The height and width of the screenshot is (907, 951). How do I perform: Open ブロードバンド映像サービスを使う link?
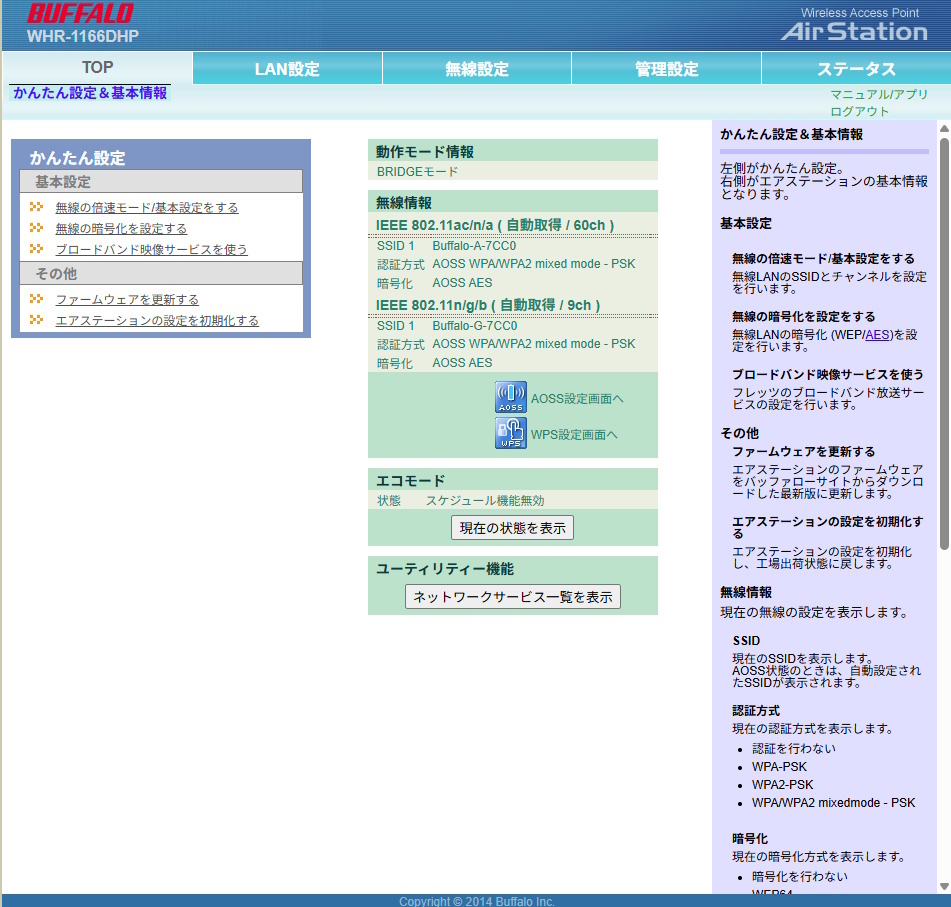click(152, 249)
